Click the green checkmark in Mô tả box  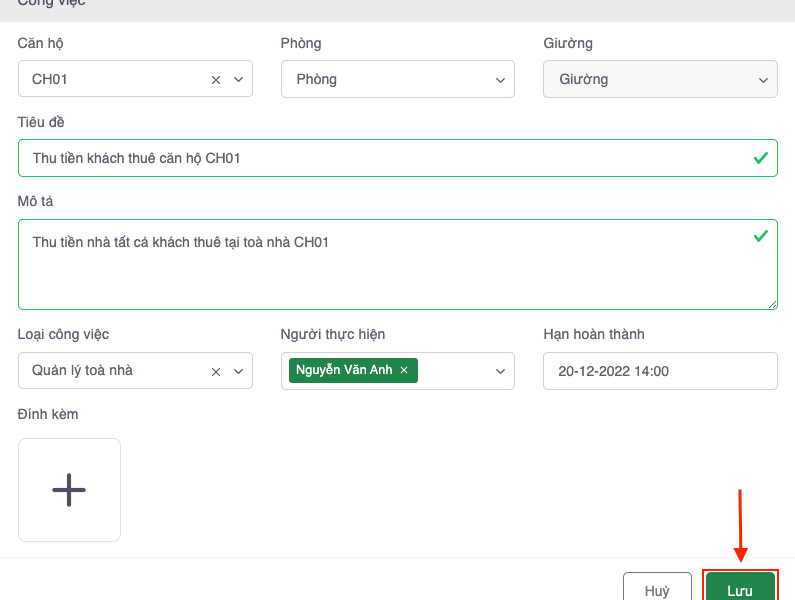click(x=760, y=236)
